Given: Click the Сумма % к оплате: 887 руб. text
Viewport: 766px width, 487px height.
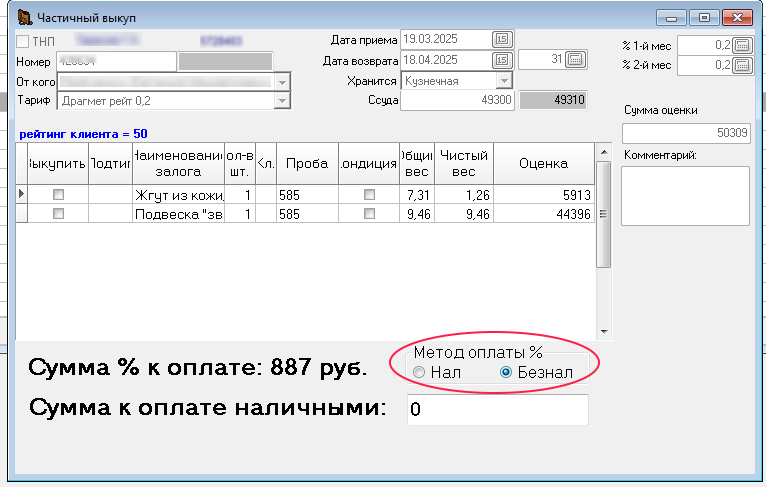Looking at the screenshot, I should 197,367.
